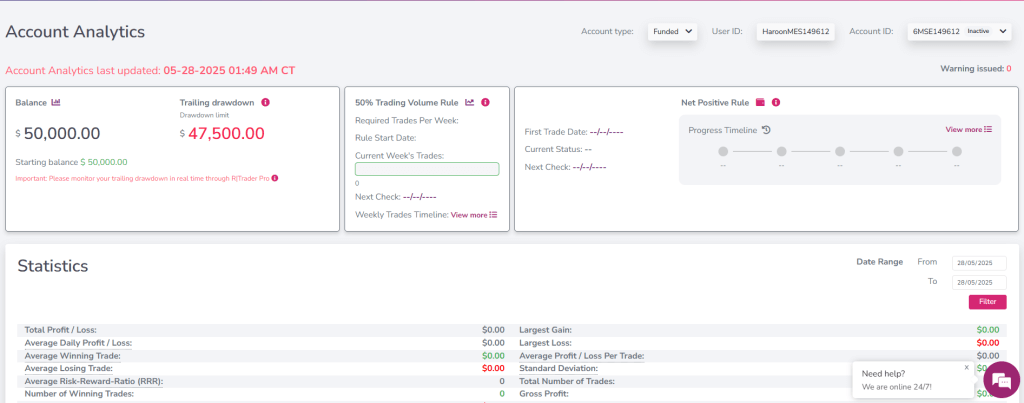Open the 50% Trading Volume Rule chart icon

(x=470, y=103)
